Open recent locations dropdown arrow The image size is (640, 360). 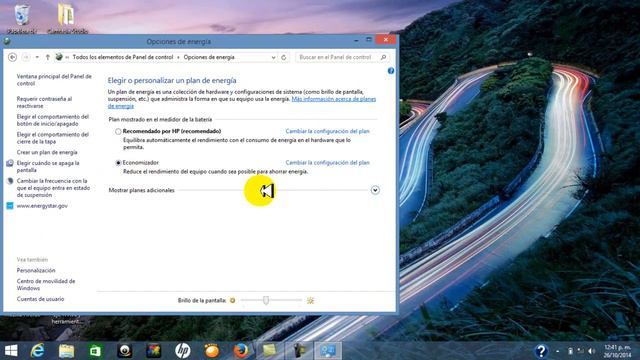37,57
